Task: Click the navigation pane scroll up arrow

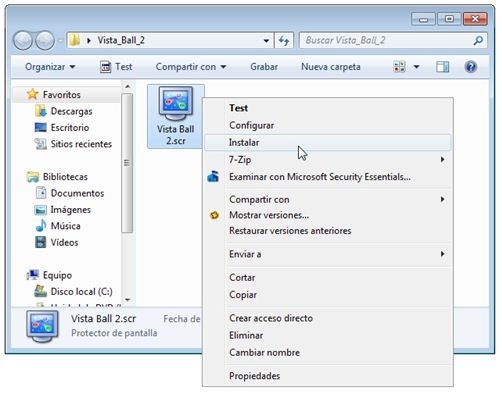Action: 127,87
